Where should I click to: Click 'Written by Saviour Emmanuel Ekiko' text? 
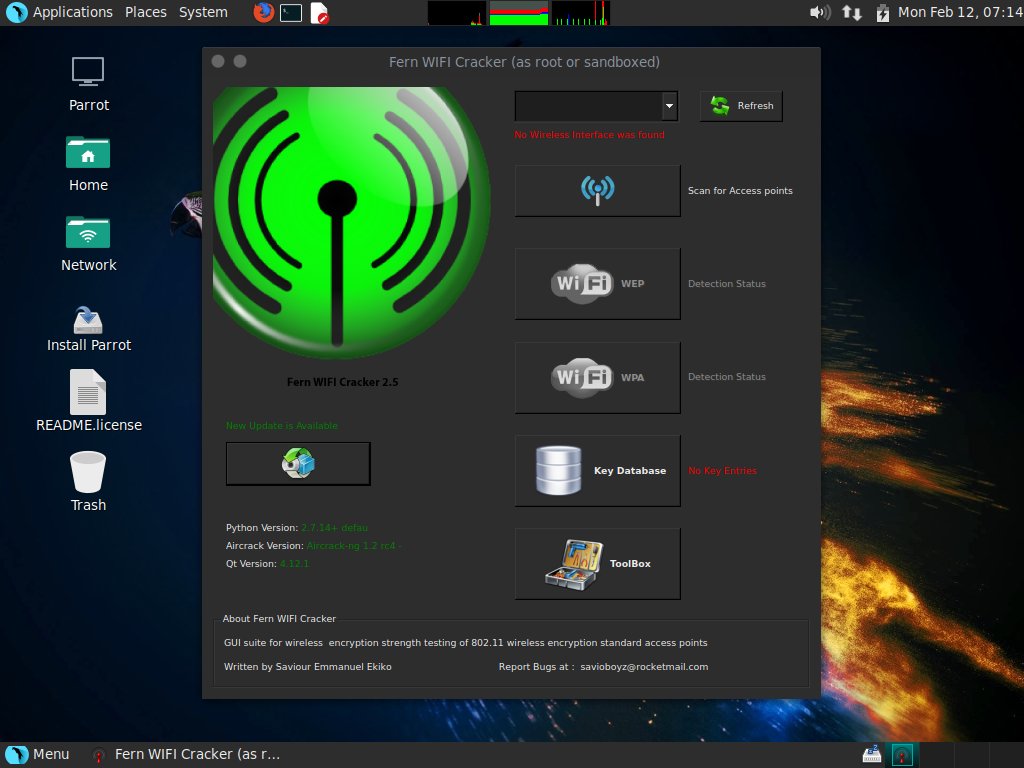(x=308, y=667)
